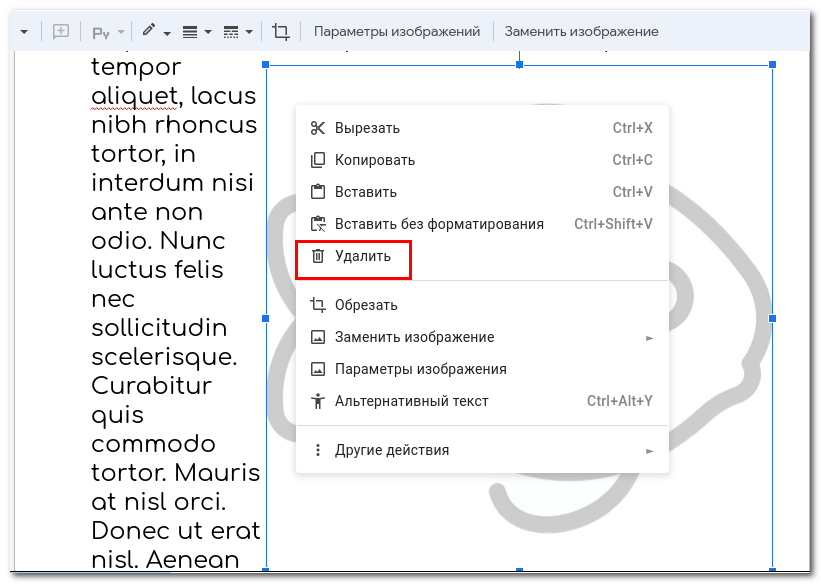821x584 pixels.
Task: Click the trash icon beside Удалить
Action: tap(318, 256)
